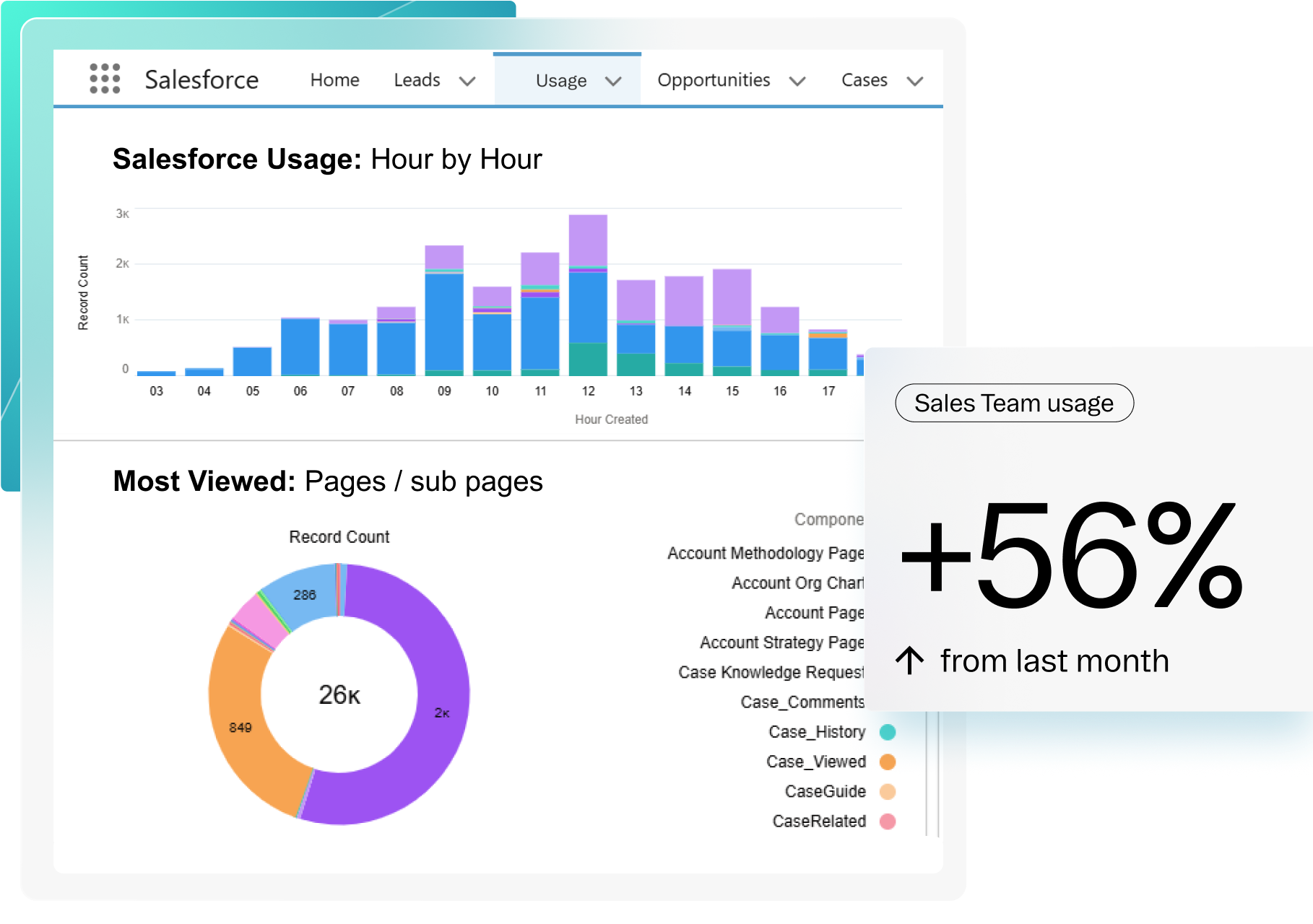
Task: Select the Case_History legend label
Action: pos(817,732)
